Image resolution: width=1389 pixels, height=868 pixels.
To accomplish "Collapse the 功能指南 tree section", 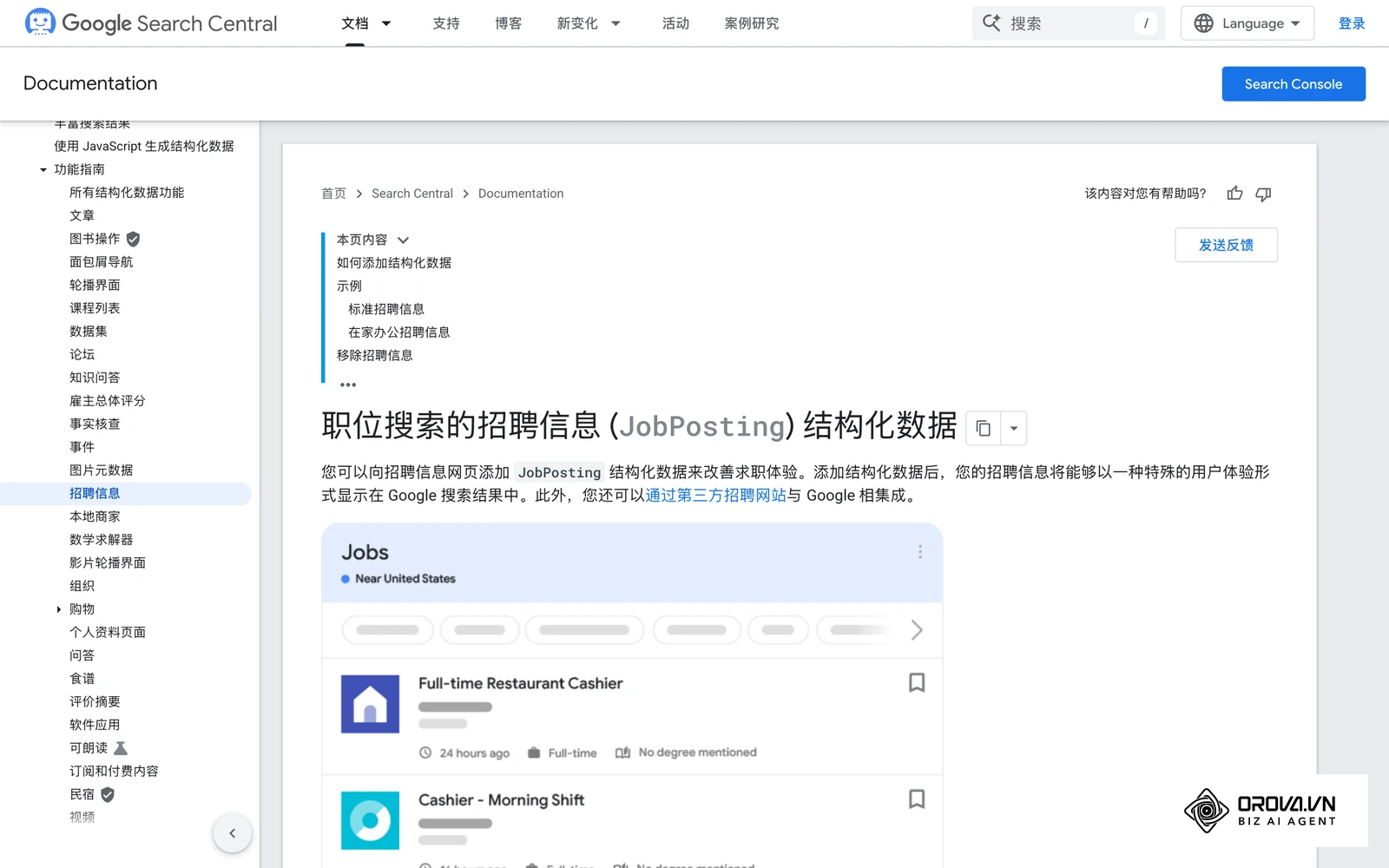I will (43, 169).
